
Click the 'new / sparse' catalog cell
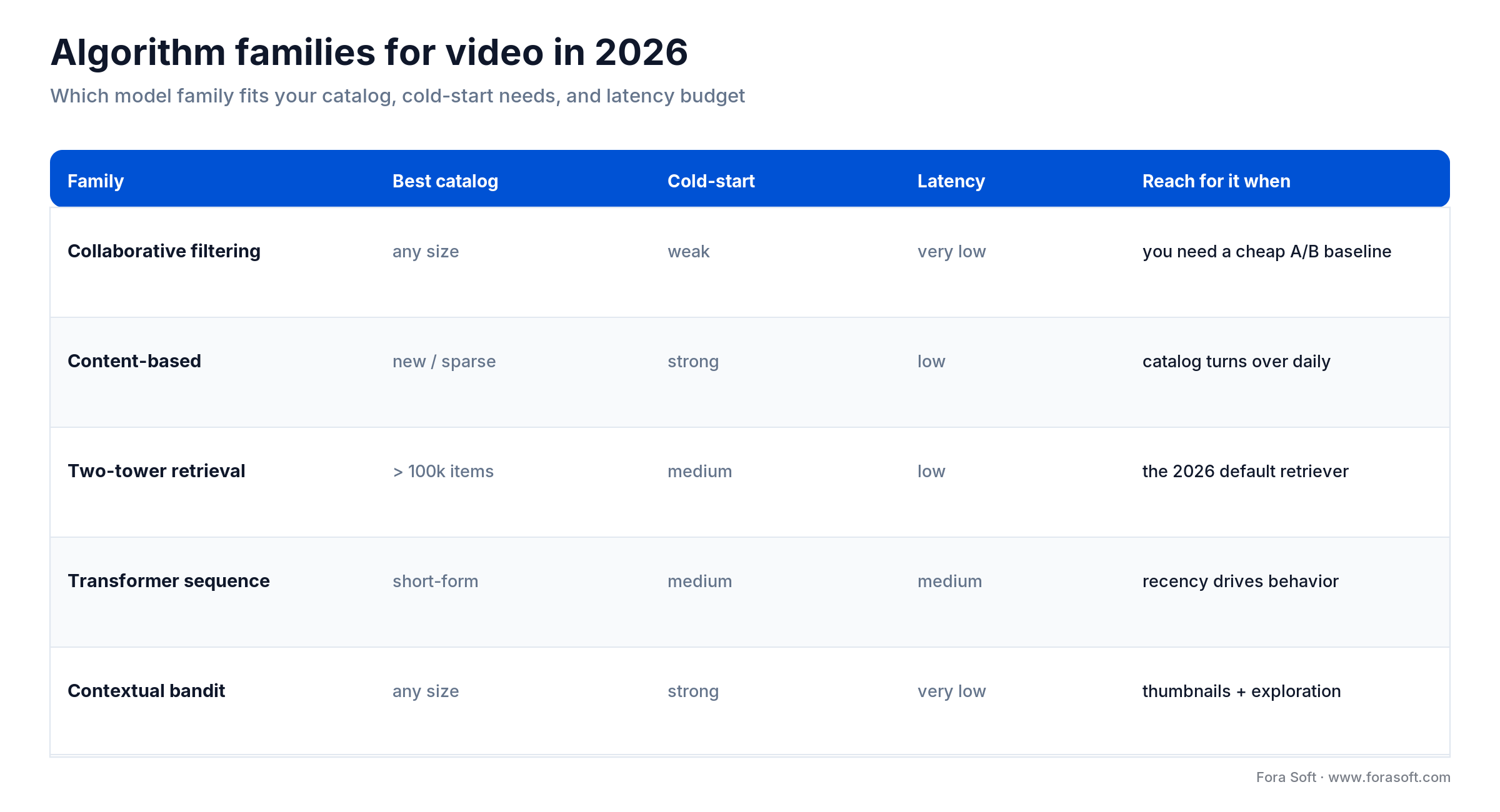click(444, 362)
